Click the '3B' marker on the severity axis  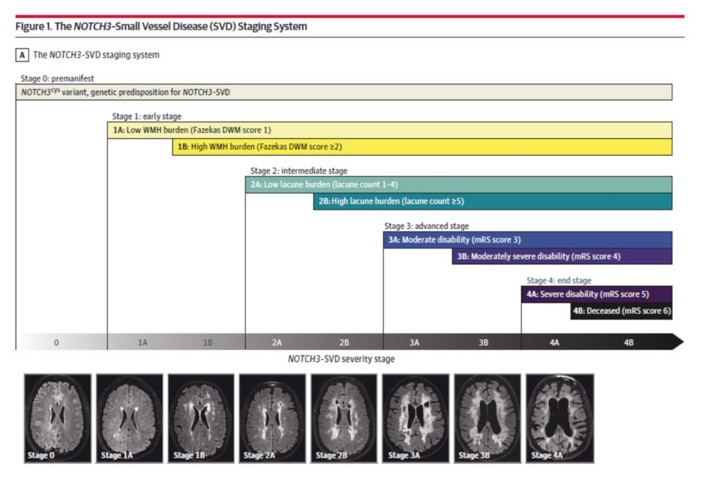484,342
